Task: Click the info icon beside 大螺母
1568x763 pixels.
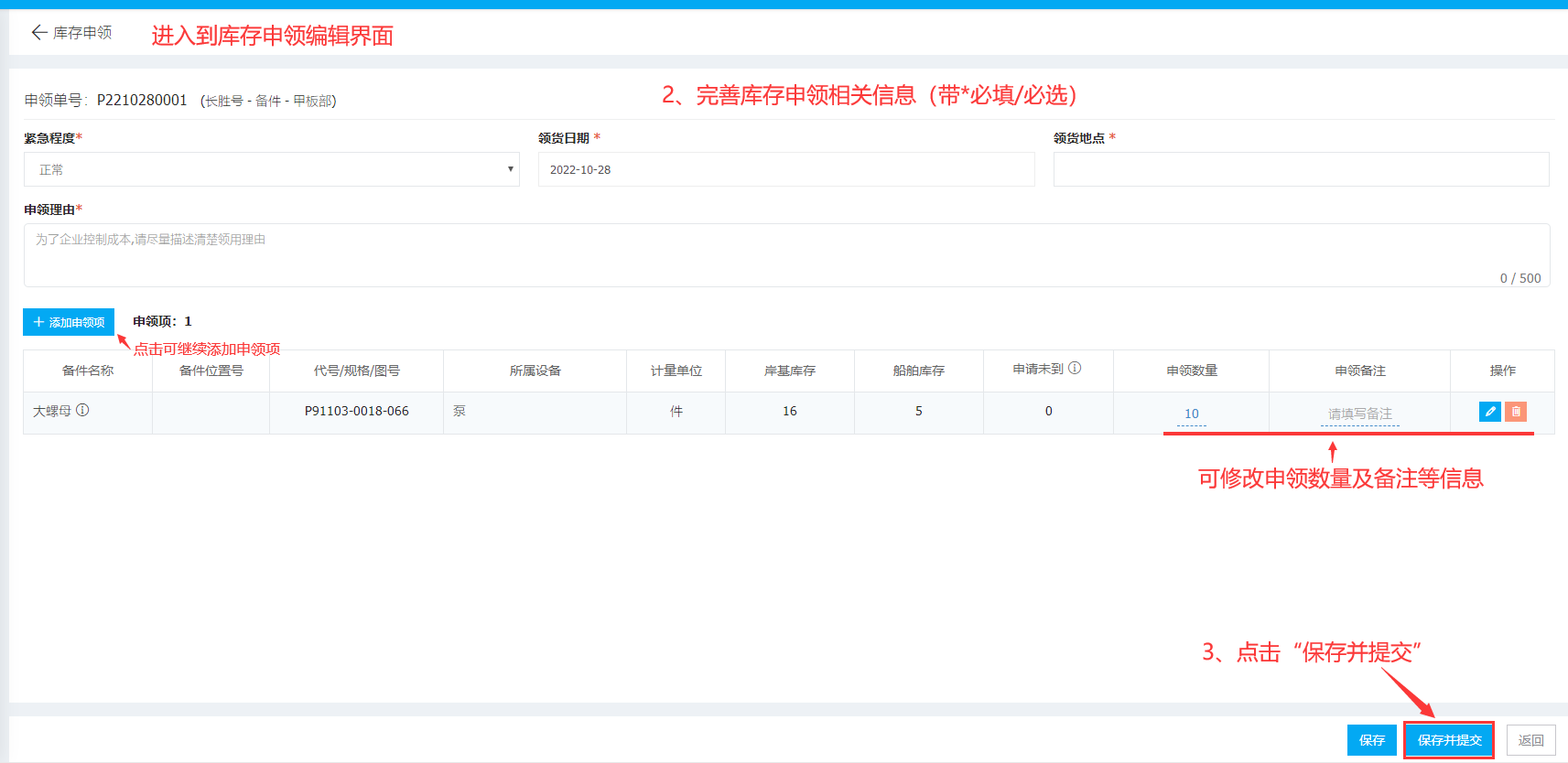Action: (82, 410)
